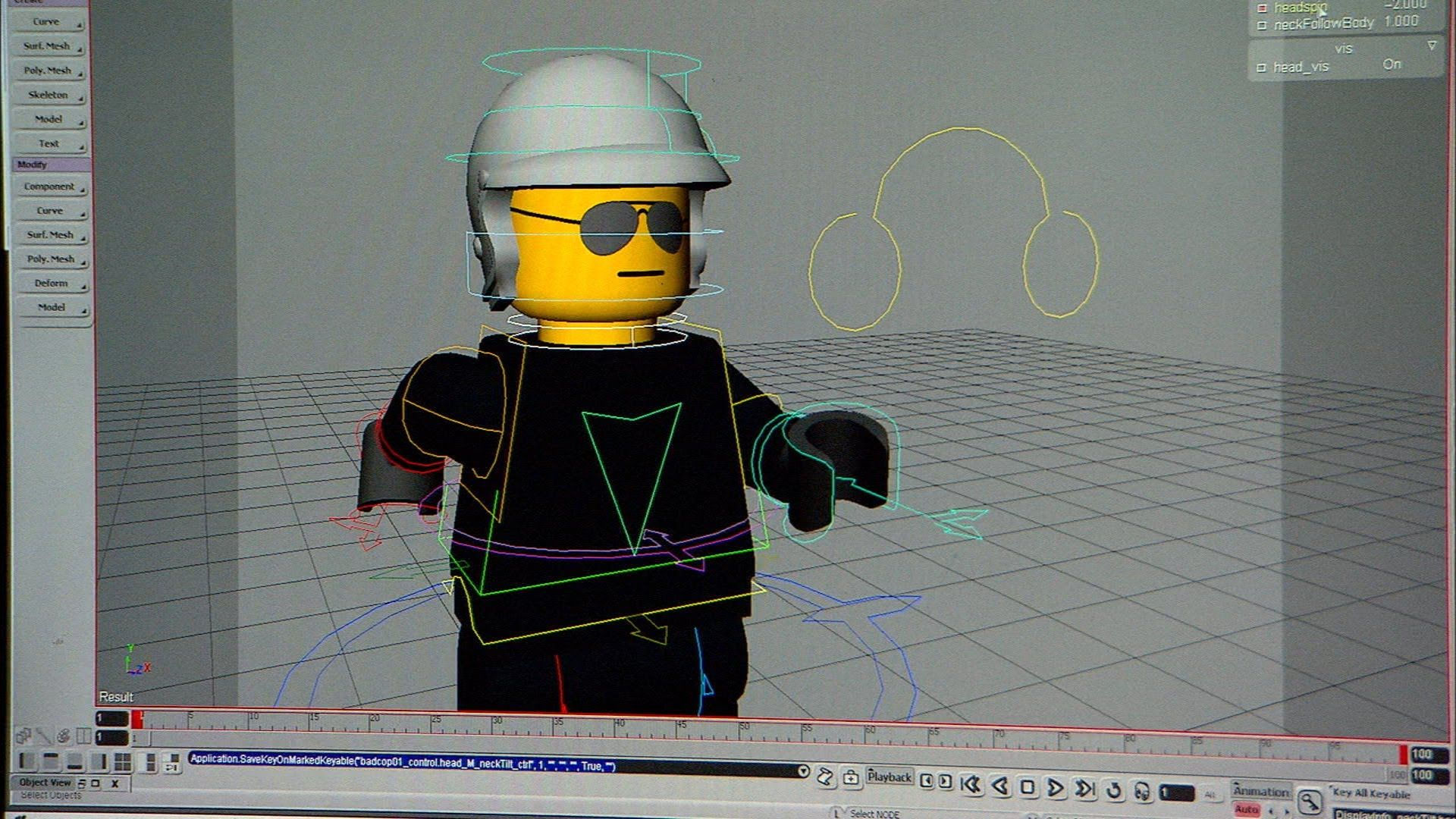Select the yellow headphone-shaped control curve

tap(953, 227)
